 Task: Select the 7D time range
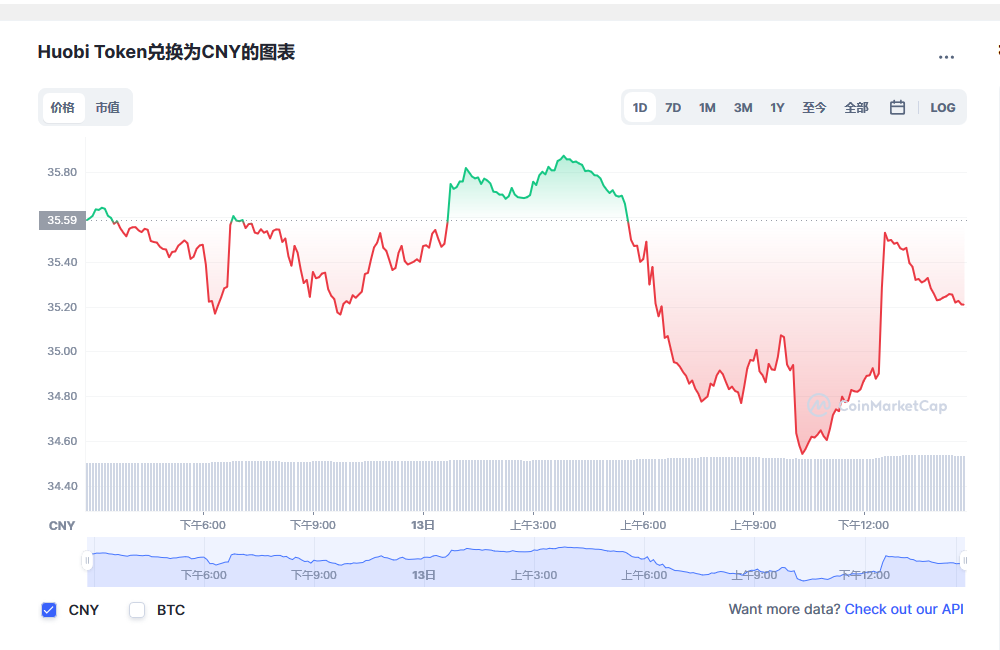point(673,107)
